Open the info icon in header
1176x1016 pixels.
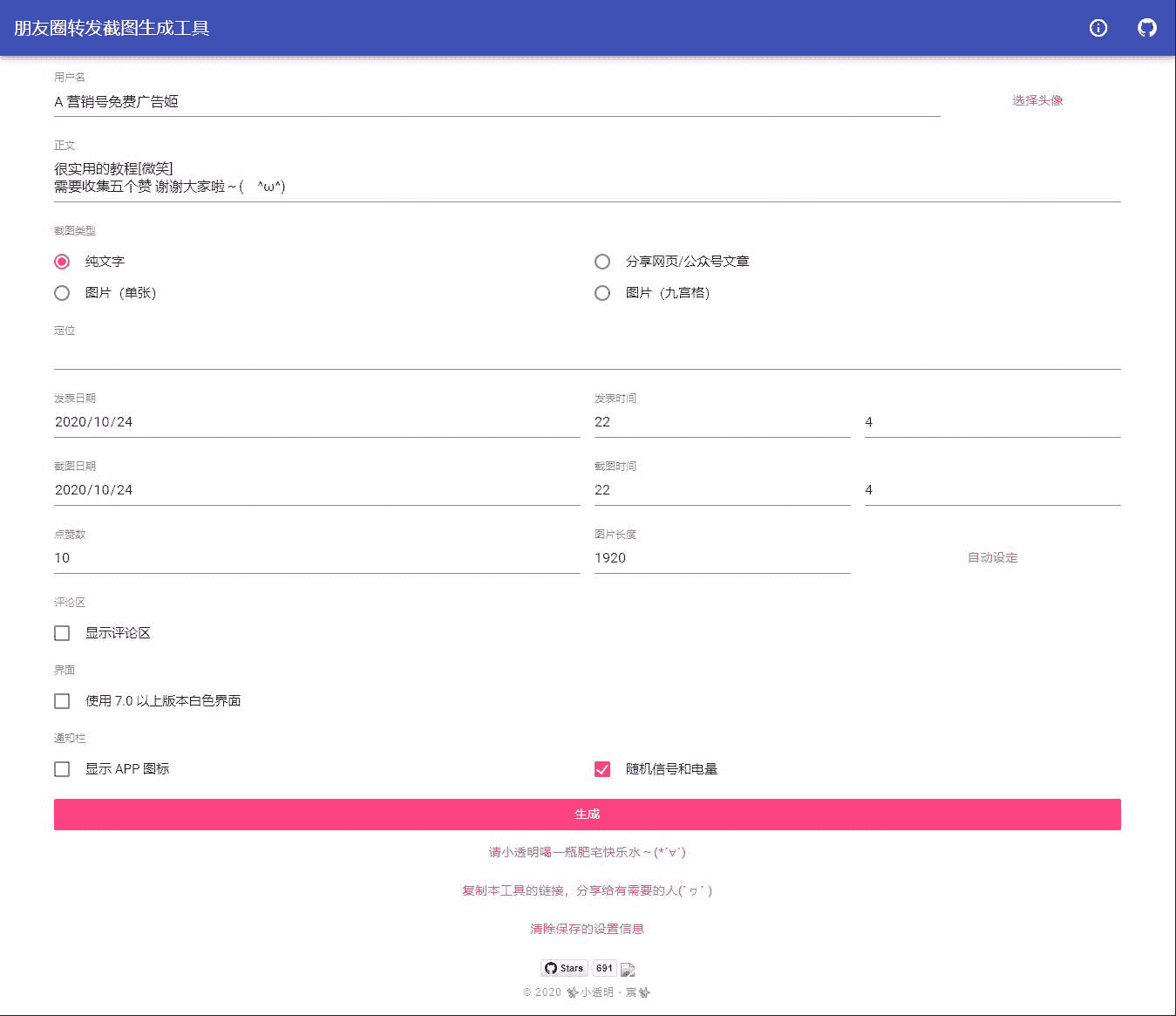(1098, 28)
